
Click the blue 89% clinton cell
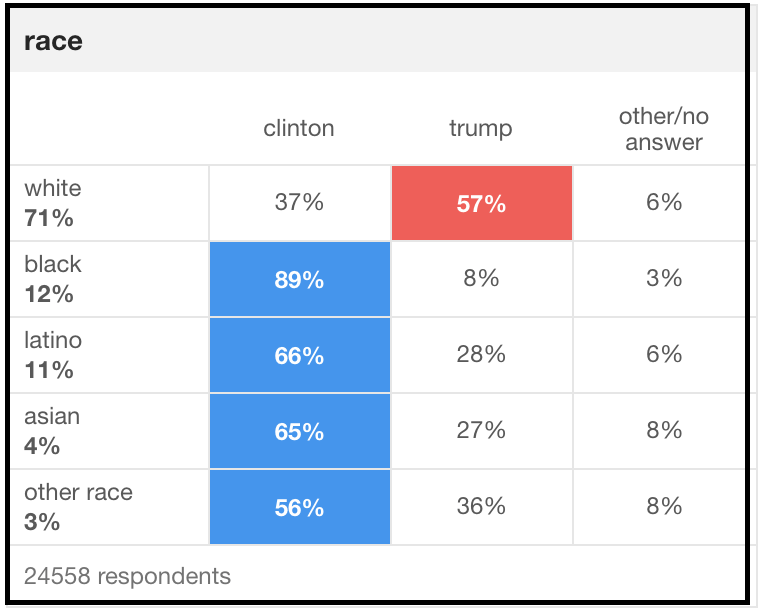299,280
